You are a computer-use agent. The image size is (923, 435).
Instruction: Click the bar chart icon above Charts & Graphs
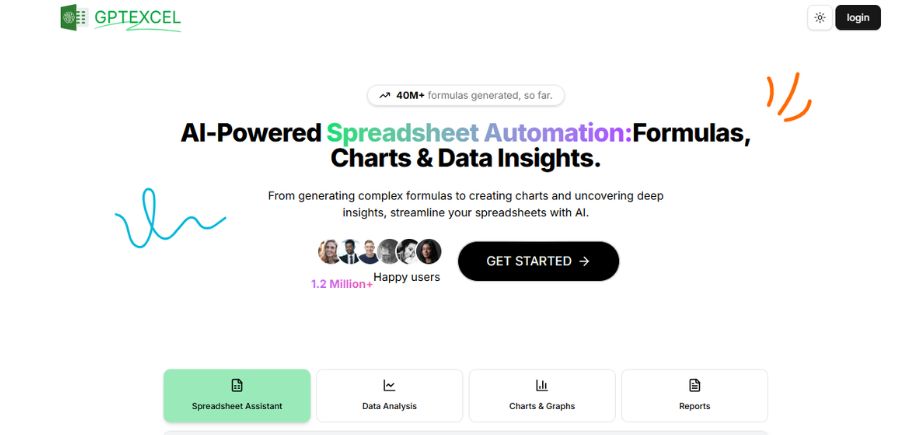(542, 386)
